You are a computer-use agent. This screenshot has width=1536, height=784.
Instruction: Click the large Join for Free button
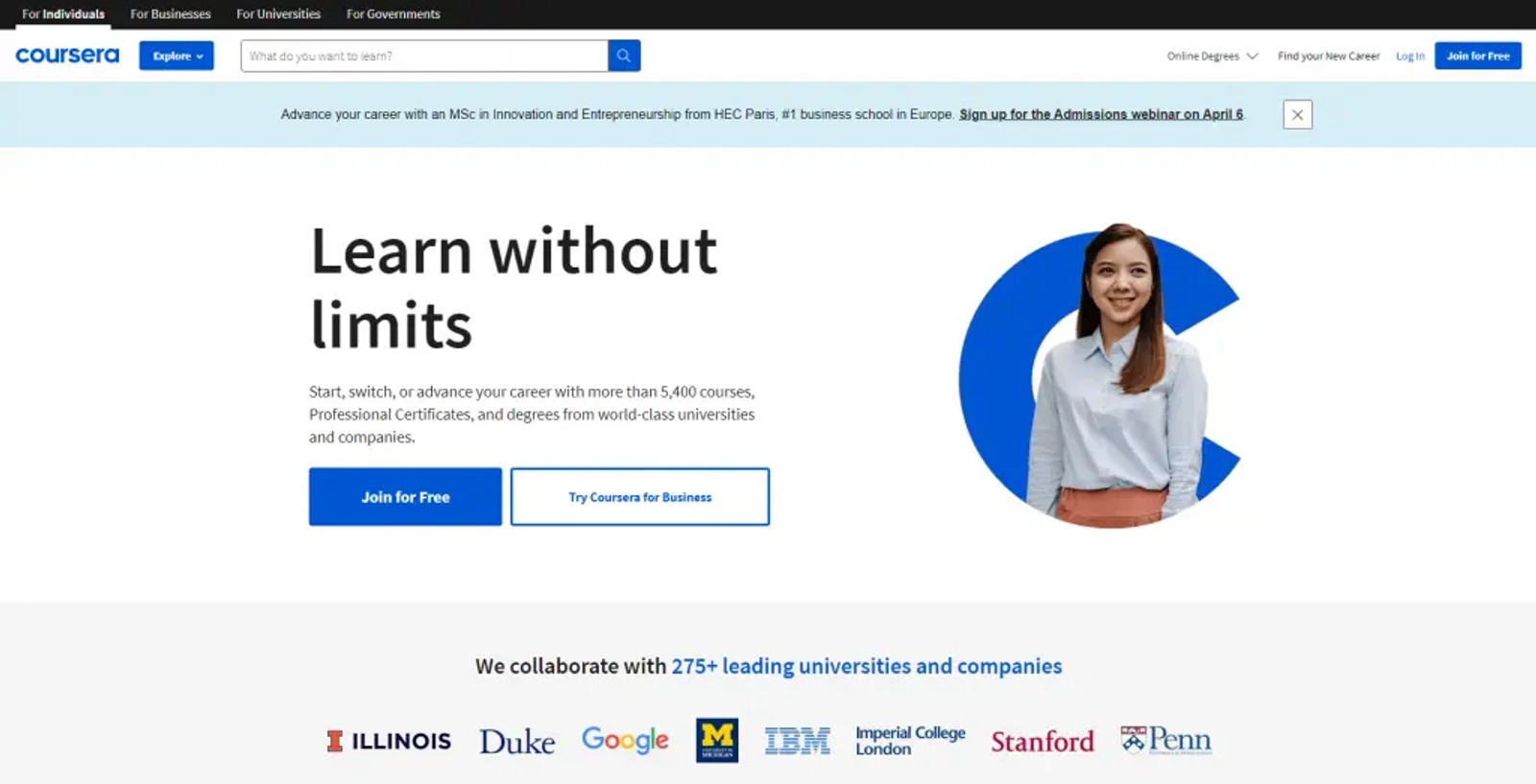point(405,497)
